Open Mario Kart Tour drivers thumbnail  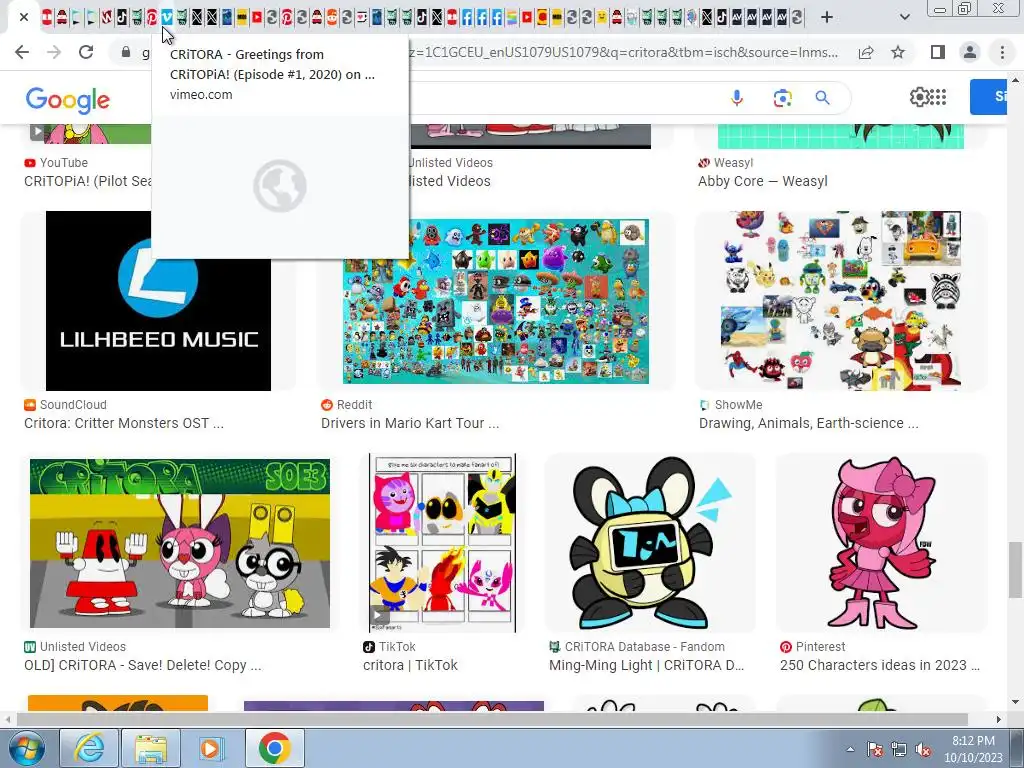[x=496, y=301]
